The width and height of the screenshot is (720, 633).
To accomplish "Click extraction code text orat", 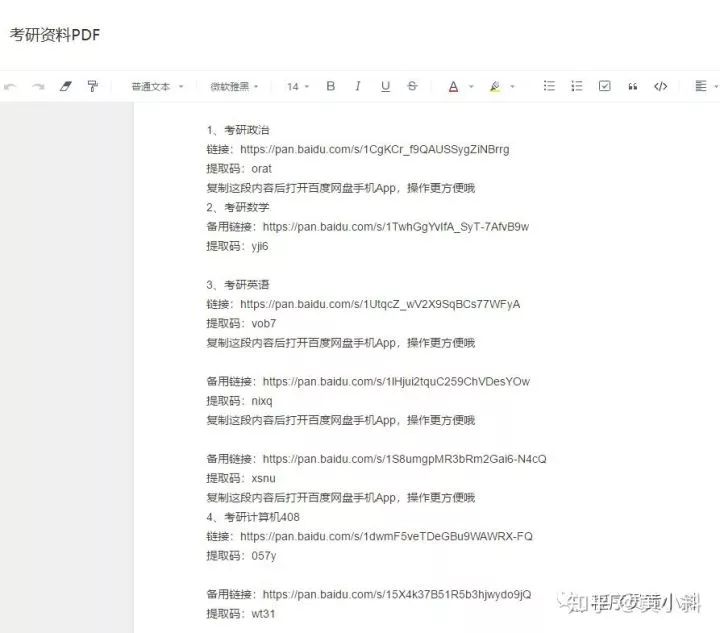I will 262,169.
